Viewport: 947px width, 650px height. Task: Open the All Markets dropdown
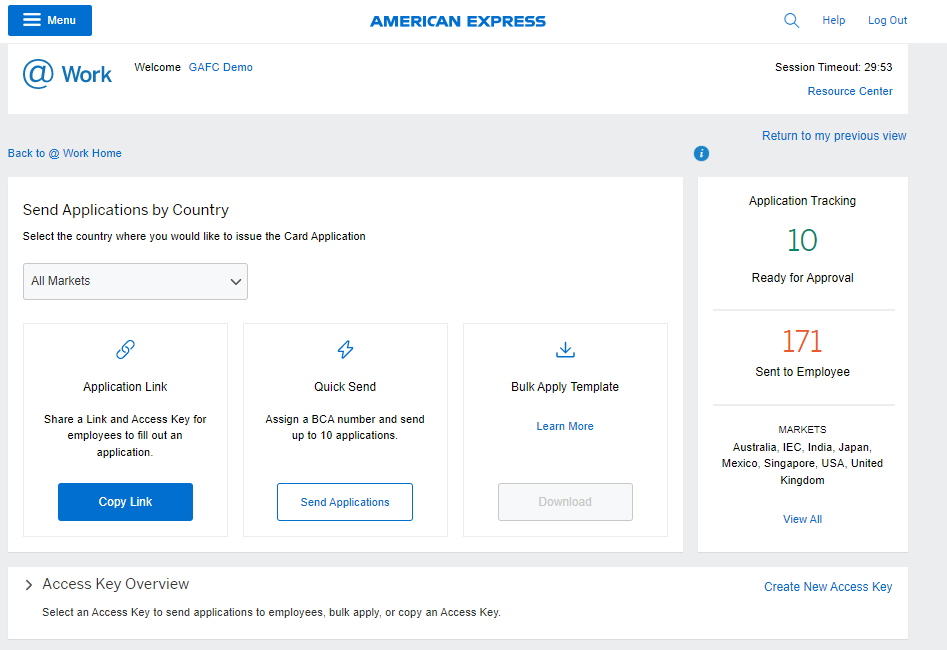click(135, 281)
